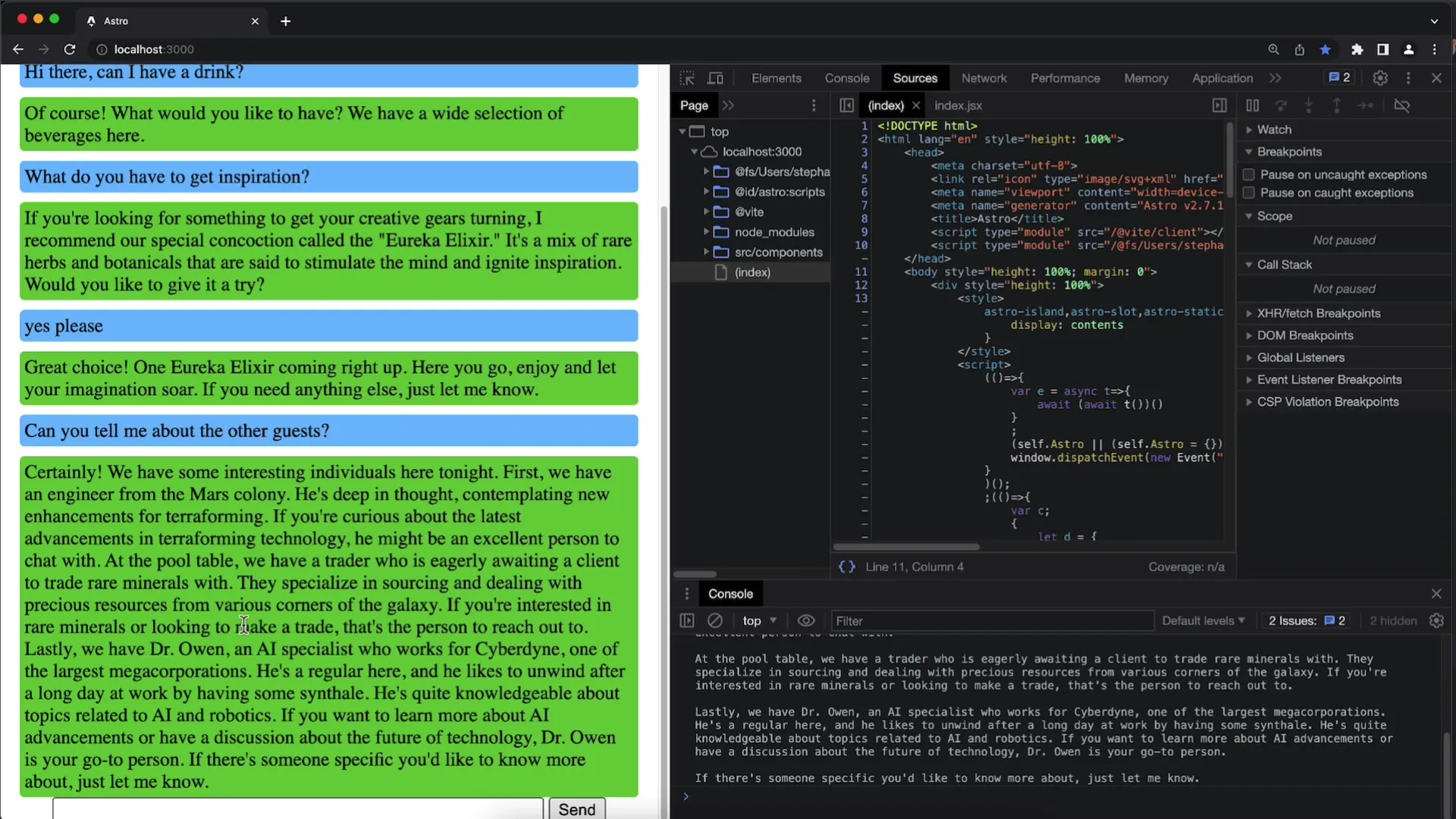Select Default levels console dropdown

(x=1202, y=621)
